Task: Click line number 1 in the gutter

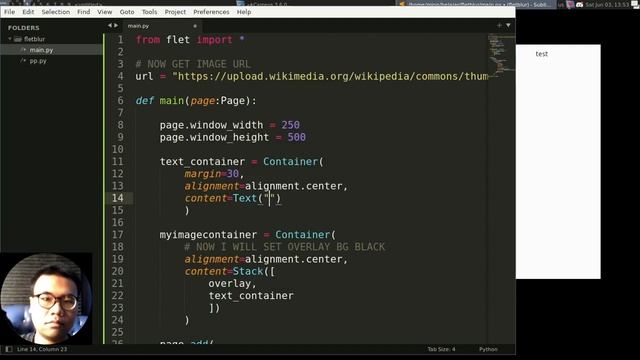Action: point(120,40)
